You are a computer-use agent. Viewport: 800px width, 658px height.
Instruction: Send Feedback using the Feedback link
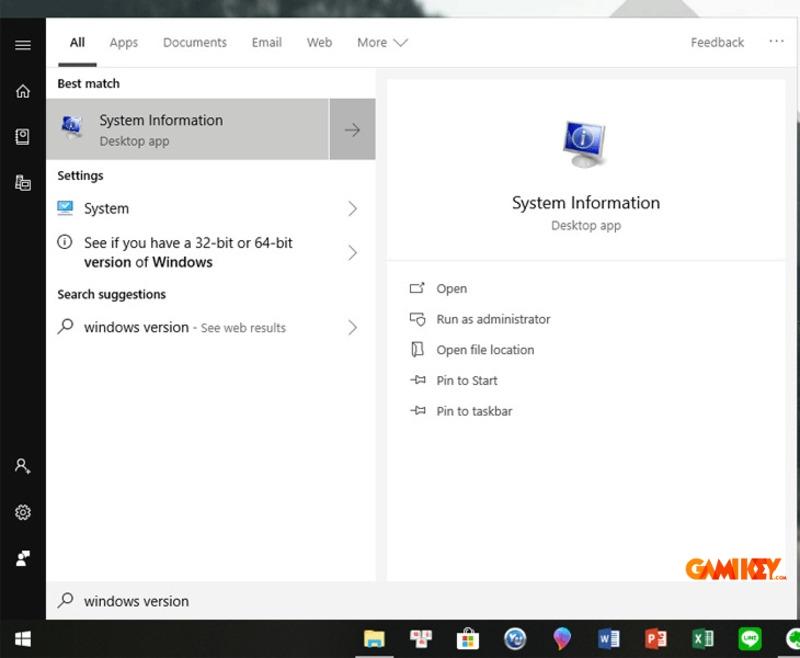(x=716, y=42)
